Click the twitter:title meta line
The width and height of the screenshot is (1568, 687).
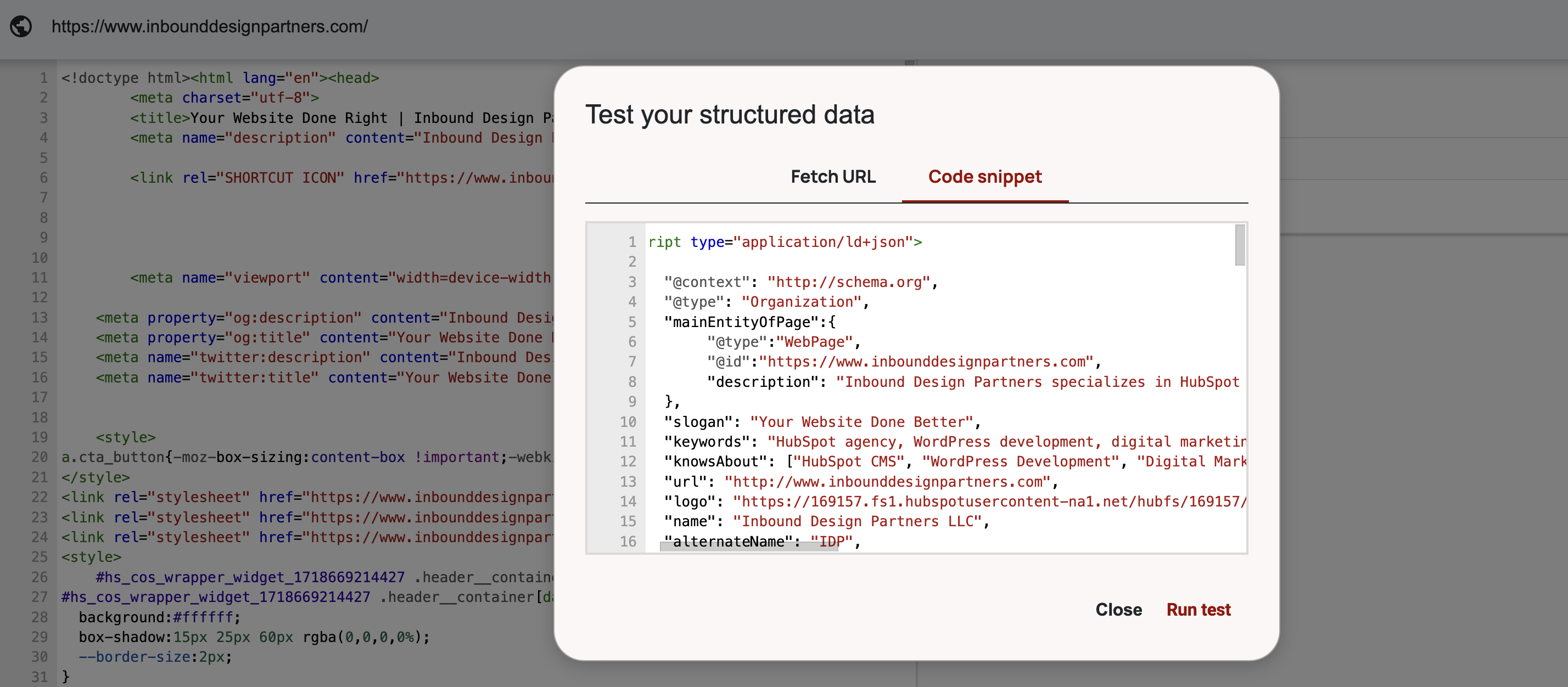click(323, 378)
